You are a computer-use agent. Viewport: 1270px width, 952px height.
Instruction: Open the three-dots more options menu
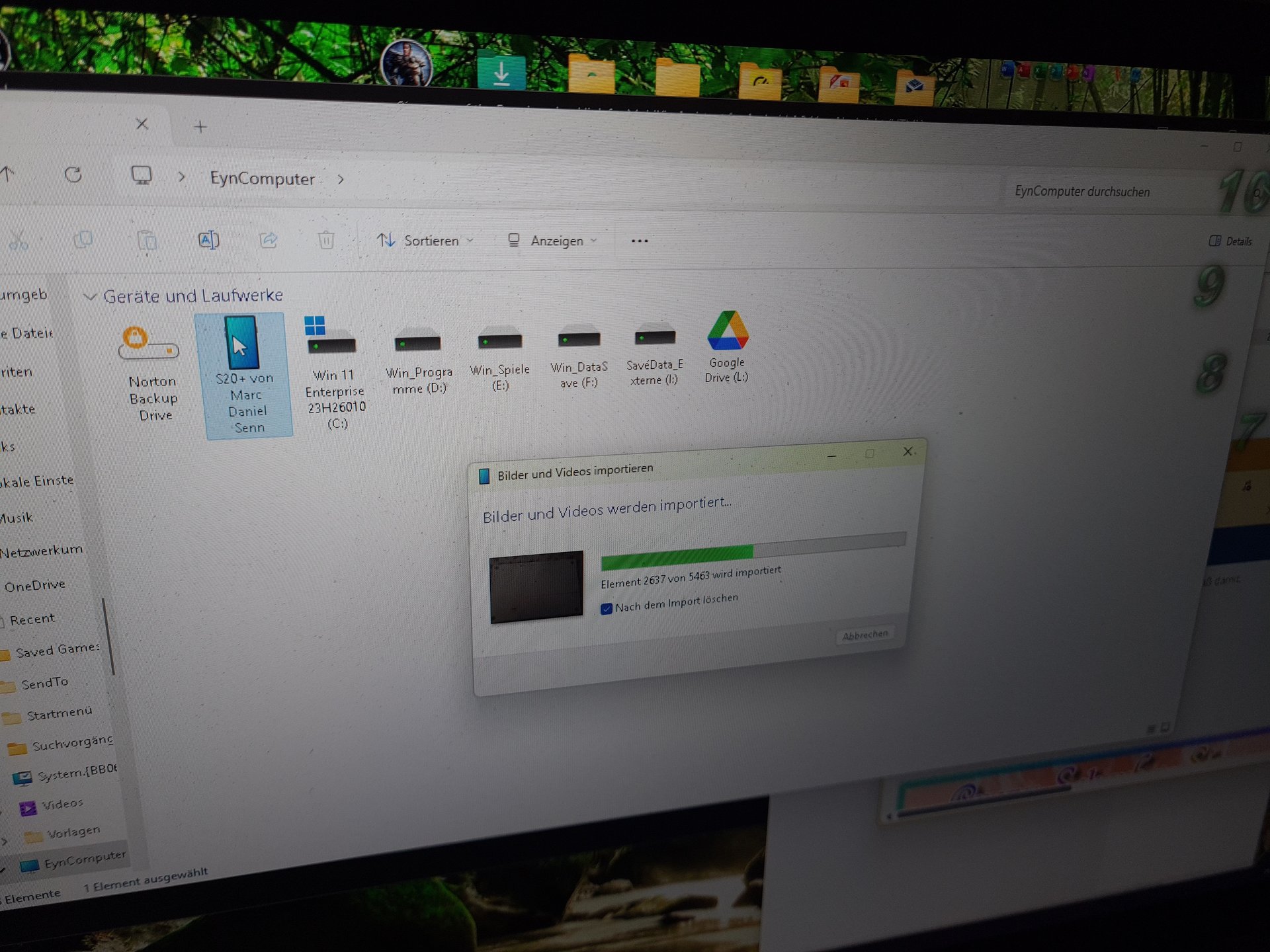click(x=640, y=241)
